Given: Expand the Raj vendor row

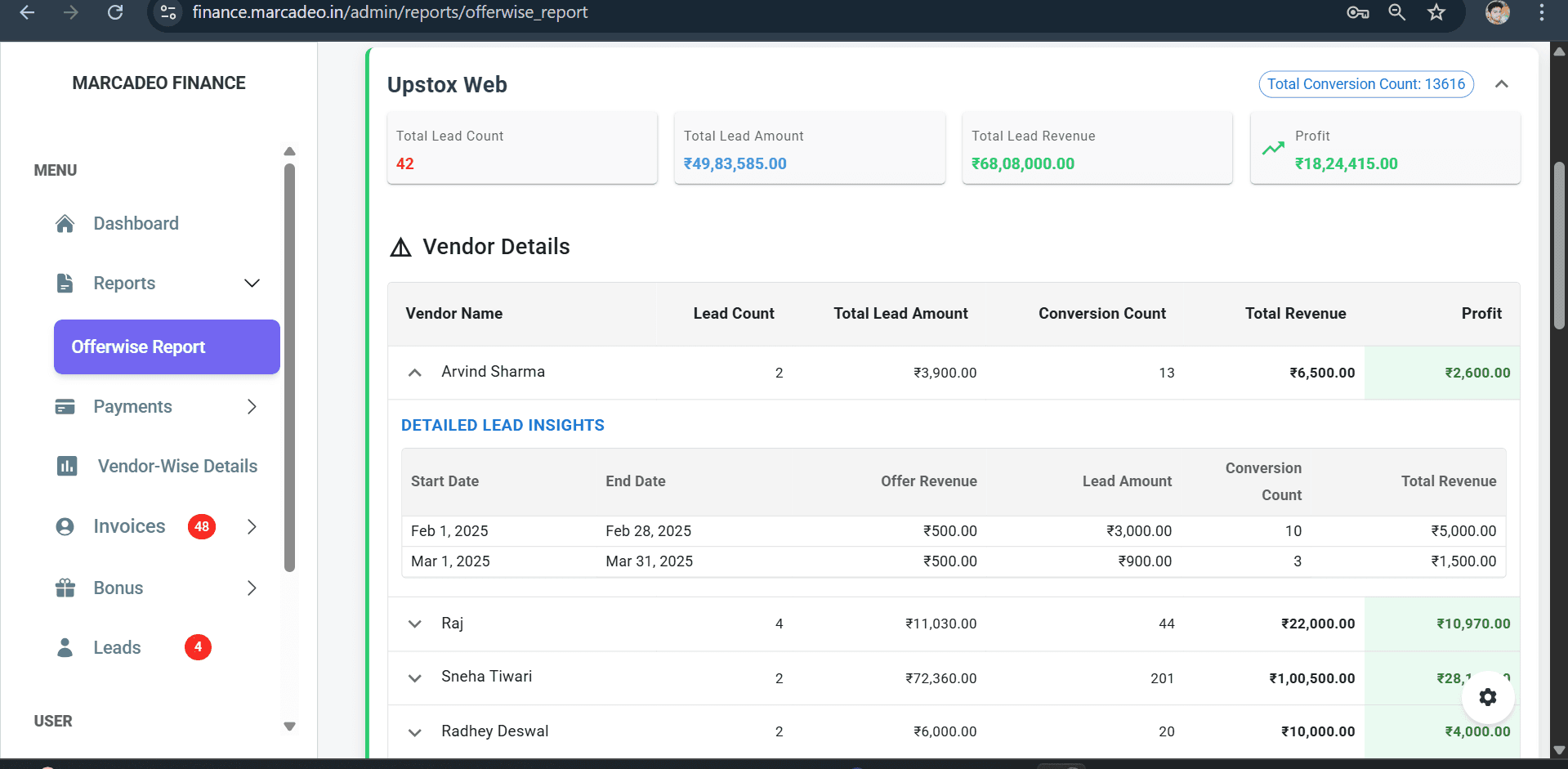Looking at the screenshot, I should coord(415,624).
